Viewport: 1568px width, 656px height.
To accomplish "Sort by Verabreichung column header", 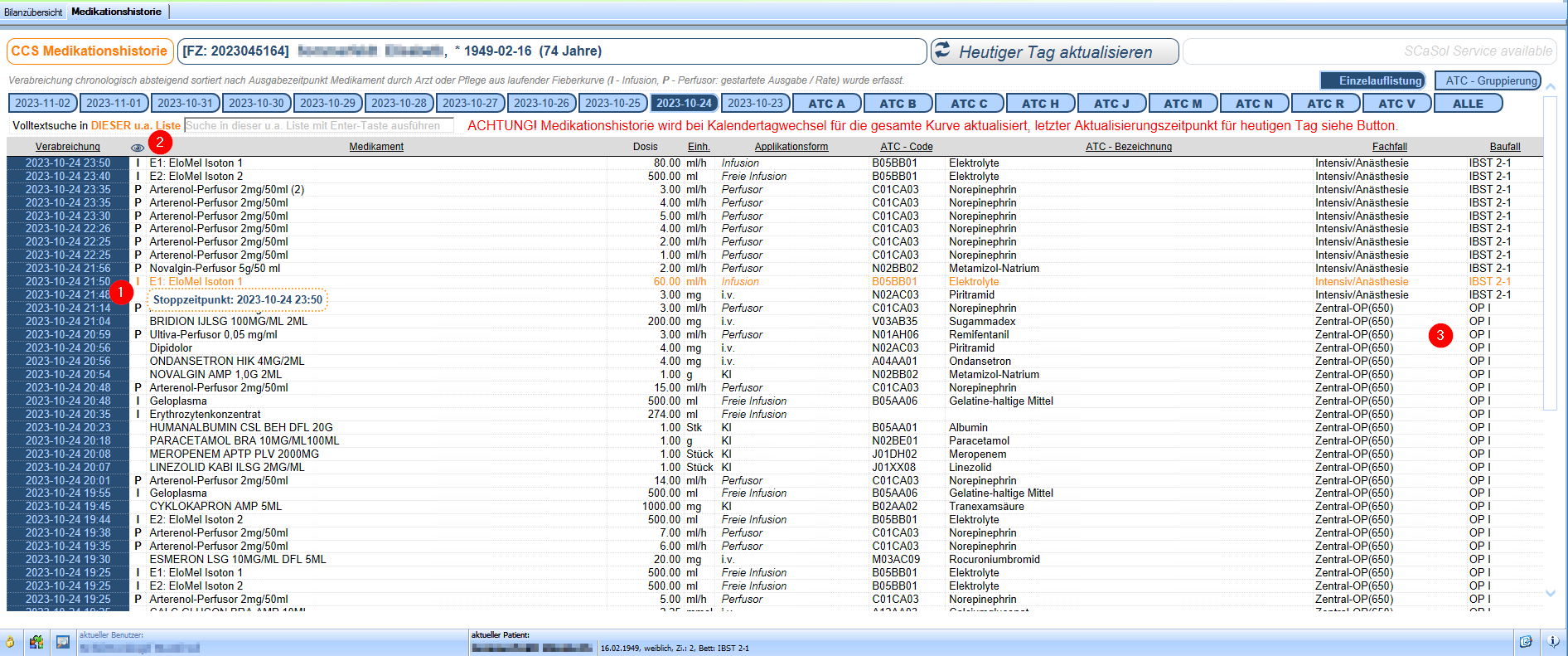I will point(68,147).
